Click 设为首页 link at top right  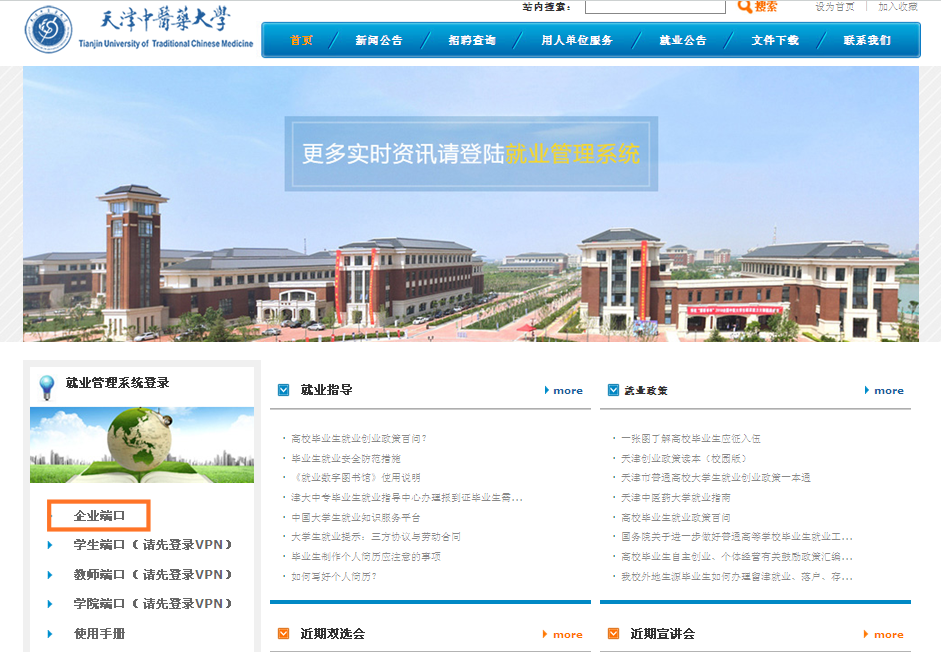835,7
